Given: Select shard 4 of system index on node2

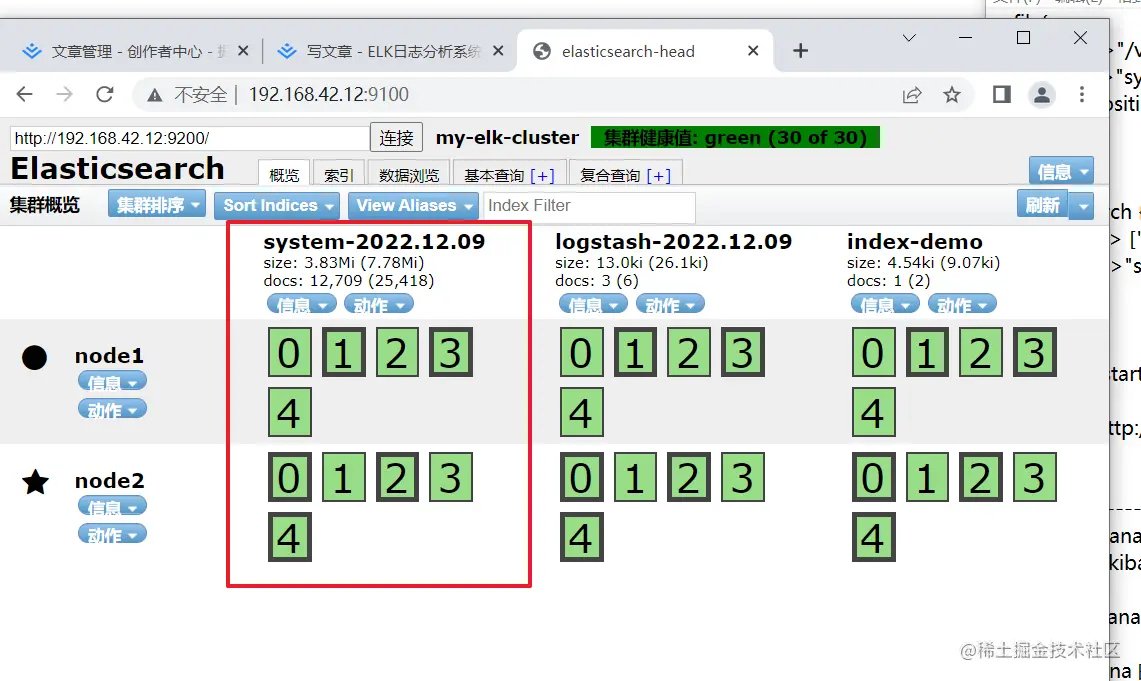Looking at the screenshot, I should pyautogui.click(x=290, y=537).
